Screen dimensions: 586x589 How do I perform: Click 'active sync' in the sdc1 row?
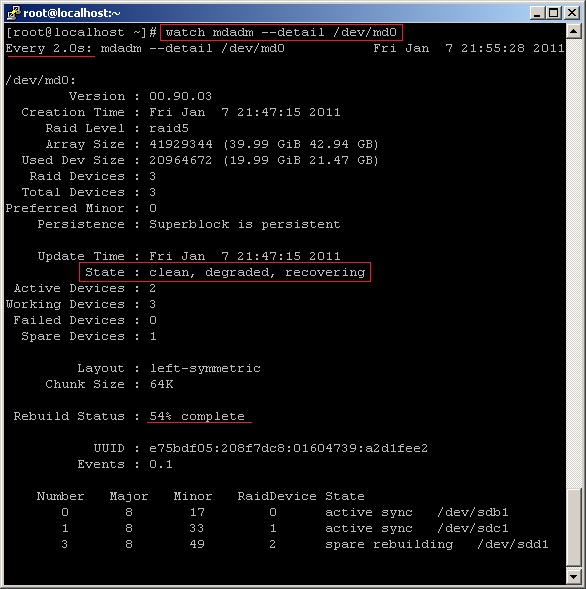[x=369, y=528]
